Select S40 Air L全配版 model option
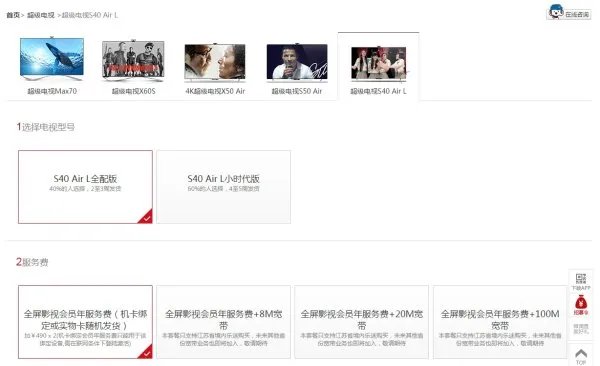This screenshot has height=366, width=600. (85, 187)
